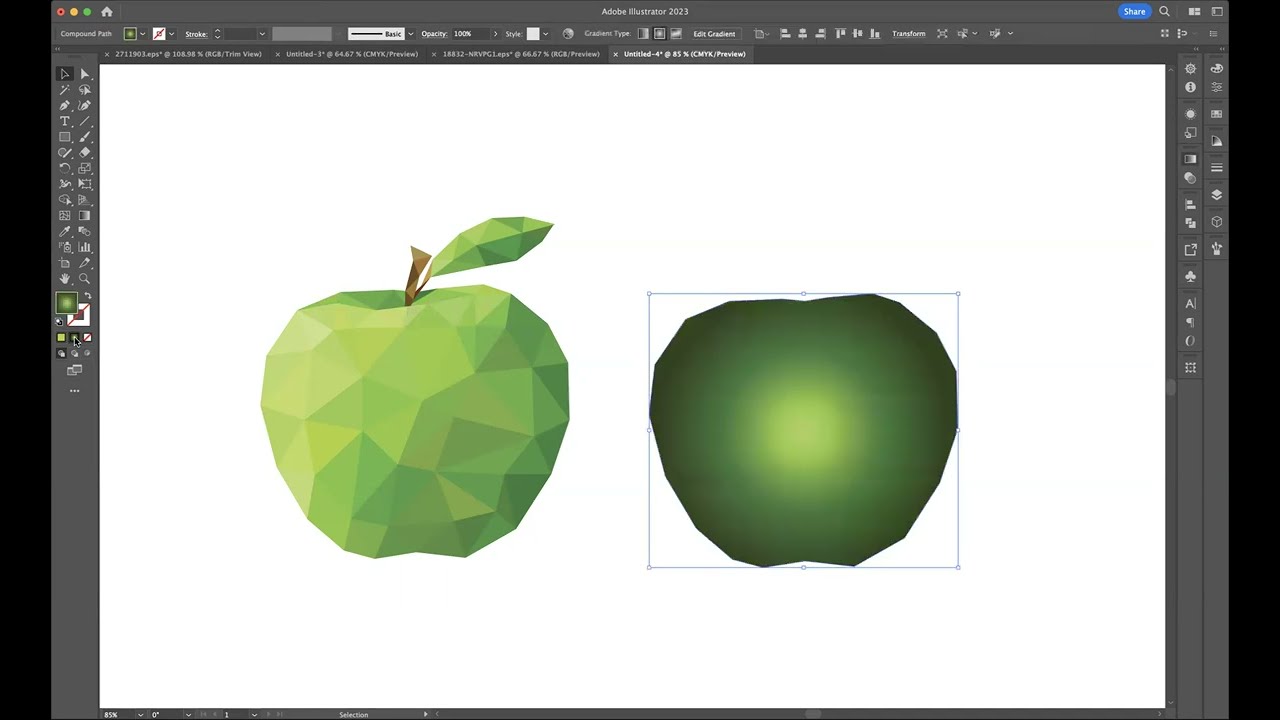Switch to the 2711903.eps document tab
1280x720 pixels.
pyautogui.click(x=188, y=54)
